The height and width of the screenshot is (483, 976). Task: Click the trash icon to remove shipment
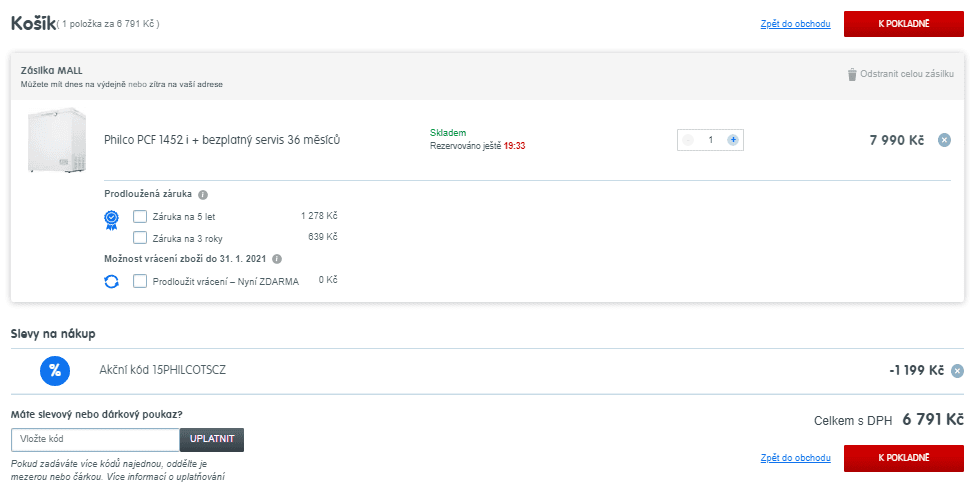click(x=852, y=75)
